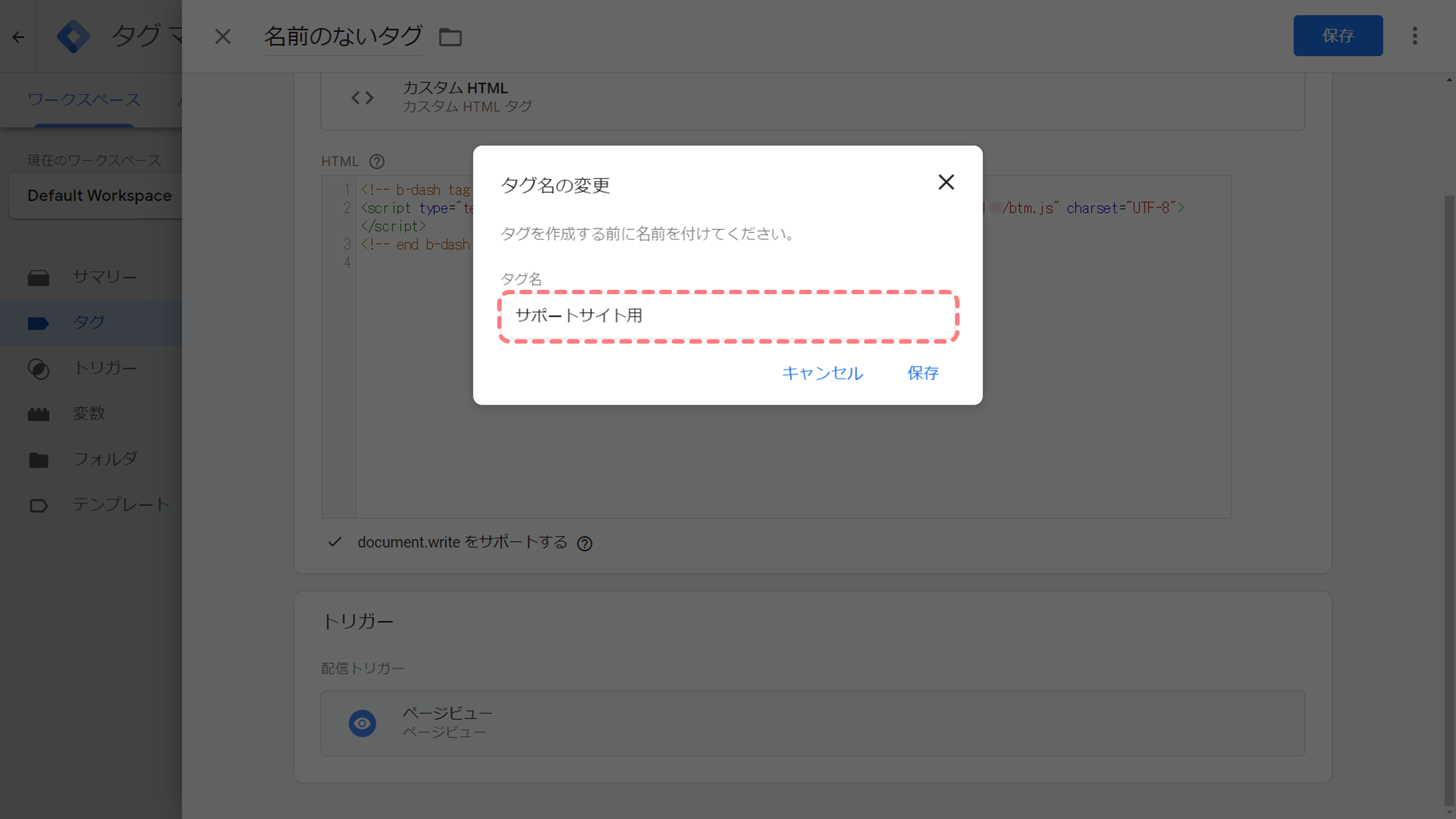This screenshot has width=1456, height=819.
Task: Click the 名前のないタグ title field
Action: pyautogui.click(x=343, y=36)
